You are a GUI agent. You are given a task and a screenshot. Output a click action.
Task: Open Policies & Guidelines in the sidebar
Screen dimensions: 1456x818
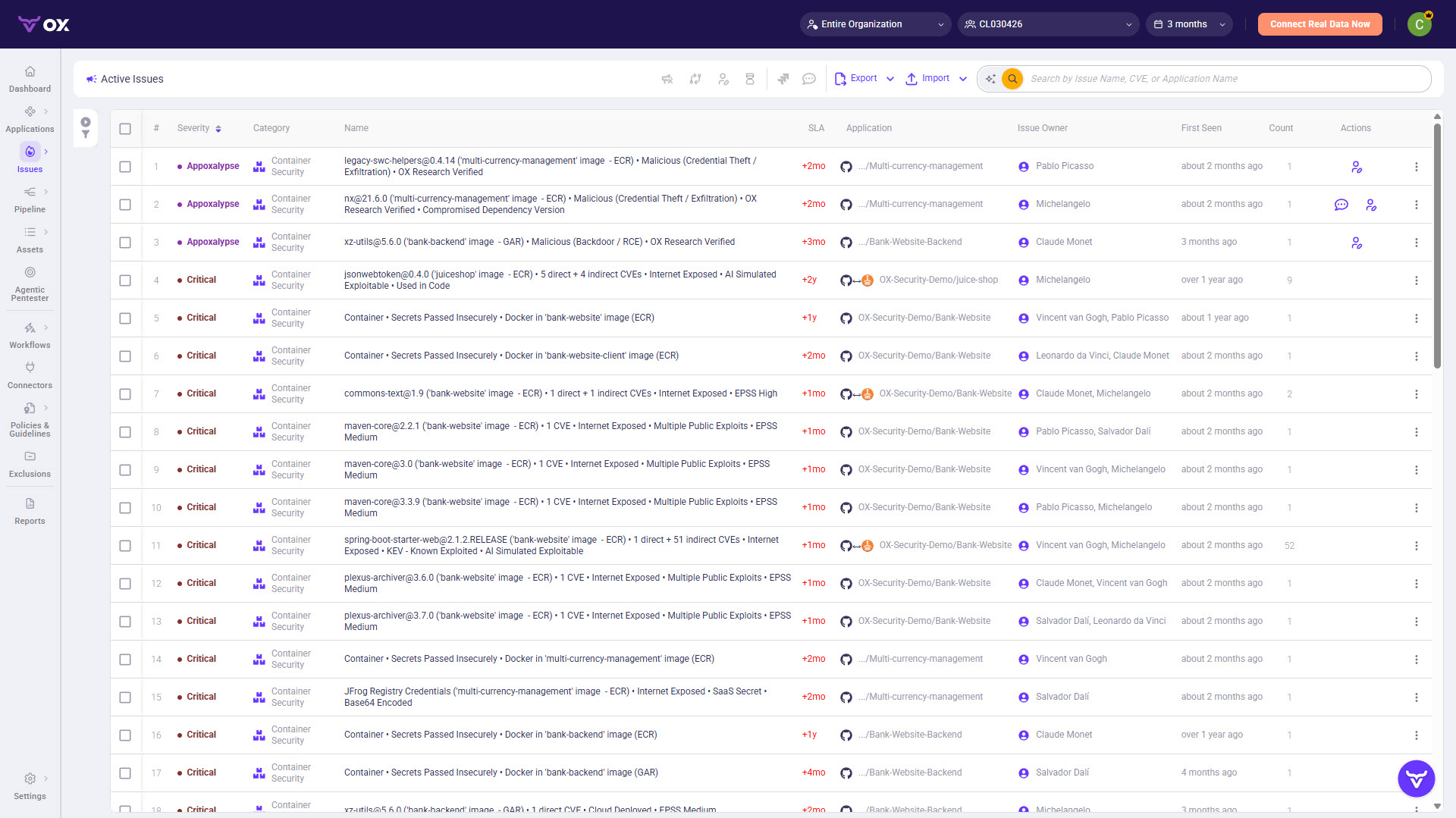coord(30,419)
